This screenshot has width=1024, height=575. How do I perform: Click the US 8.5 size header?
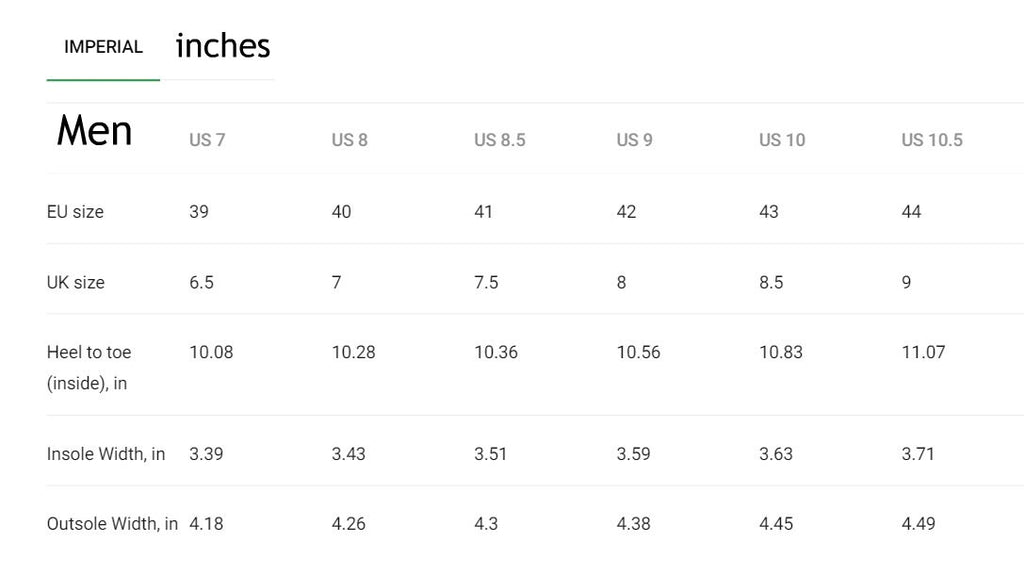pos(499,140)
